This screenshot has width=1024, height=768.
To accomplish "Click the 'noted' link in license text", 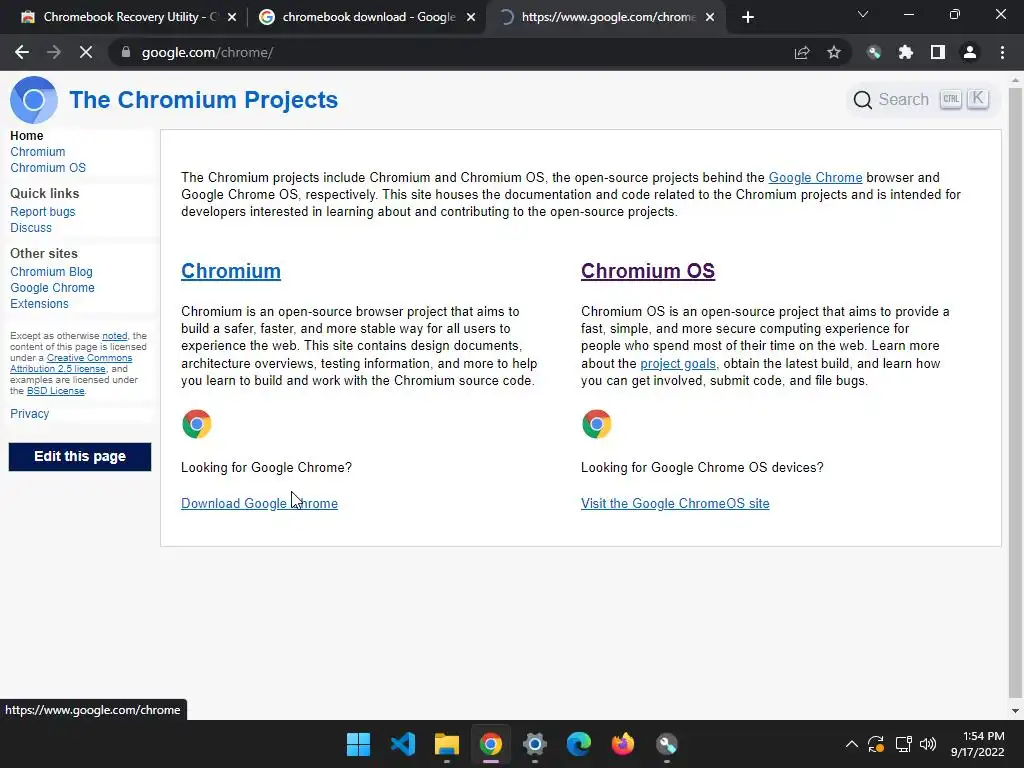I will coord(114,336).
